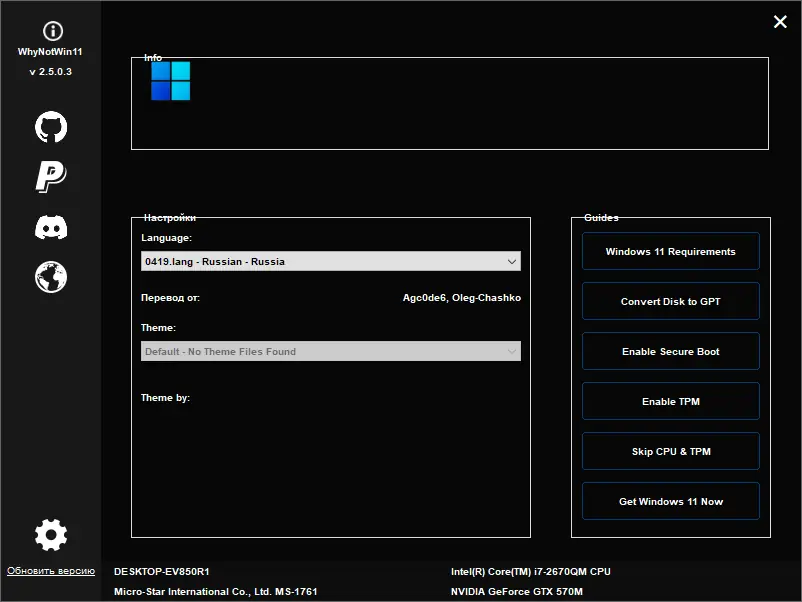Open Windows 11 Requirements guide
Image resolution: width=802 pixels, height=602 pixels.
click(x=671, y=251)
